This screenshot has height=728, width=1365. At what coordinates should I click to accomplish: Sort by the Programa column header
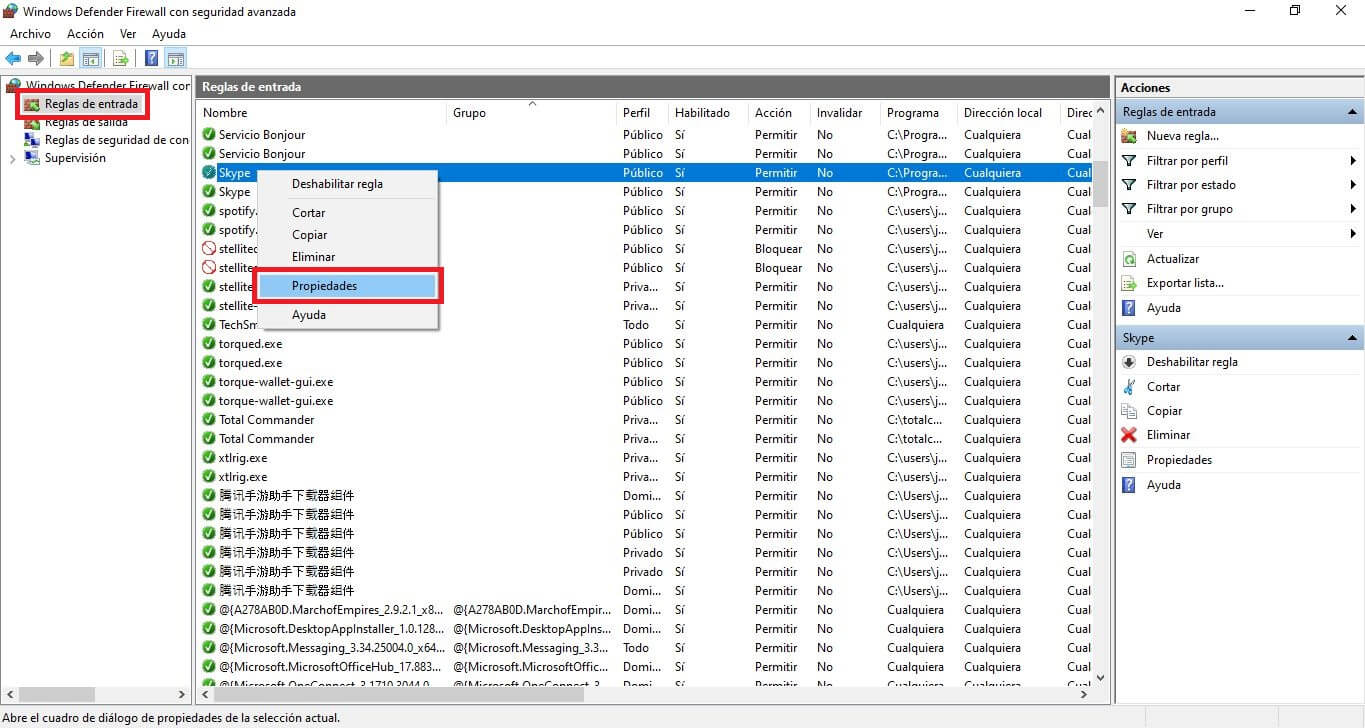coord(919,113)
